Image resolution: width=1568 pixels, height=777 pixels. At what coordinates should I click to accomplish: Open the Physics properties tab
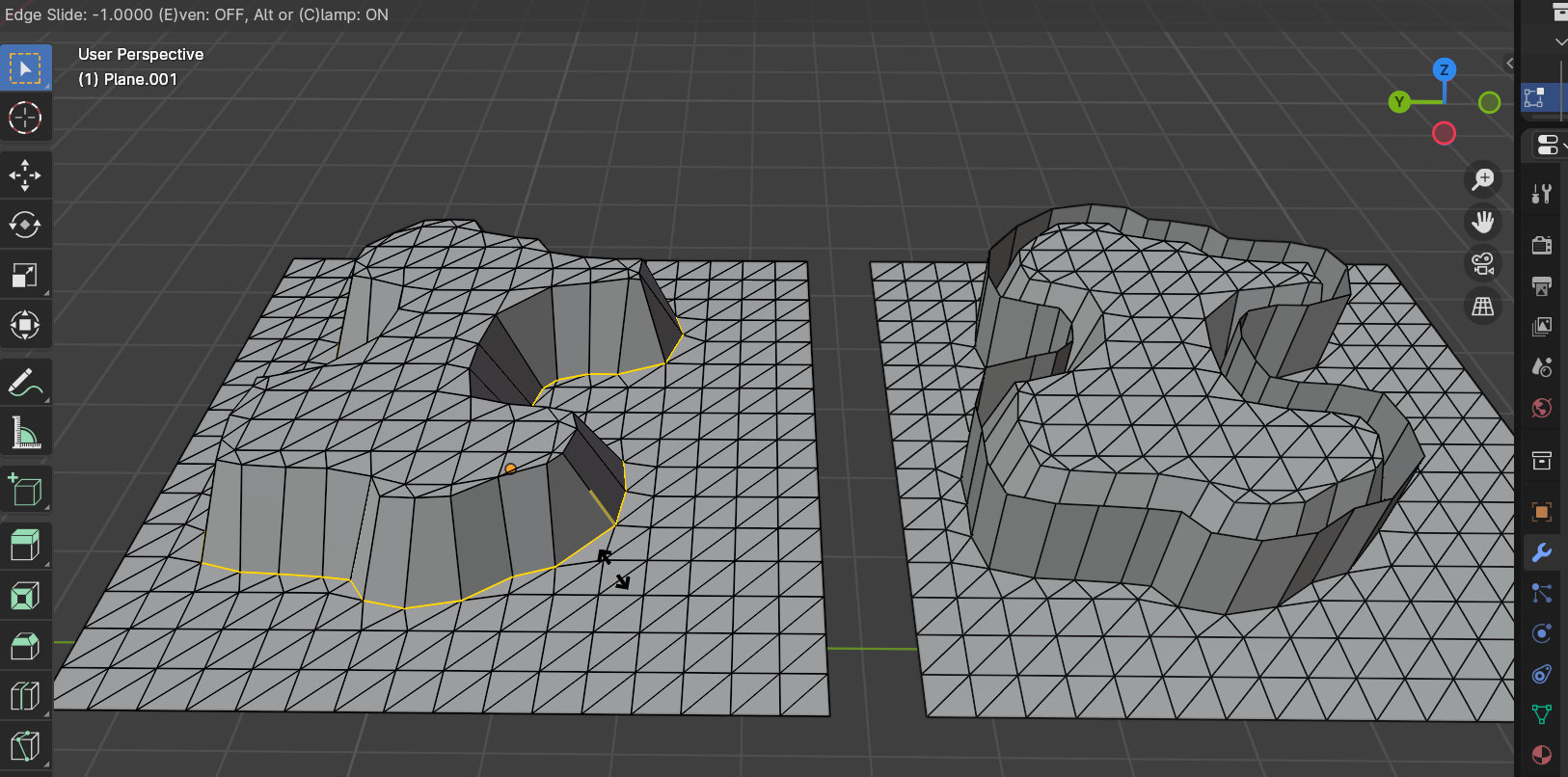pos(1542,633)
